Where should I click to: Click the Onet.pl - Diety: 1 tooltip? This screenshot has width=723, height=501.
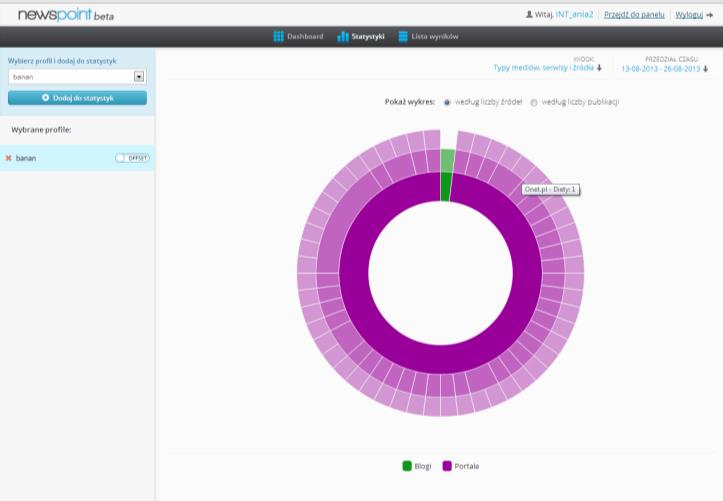click(551, 189)
